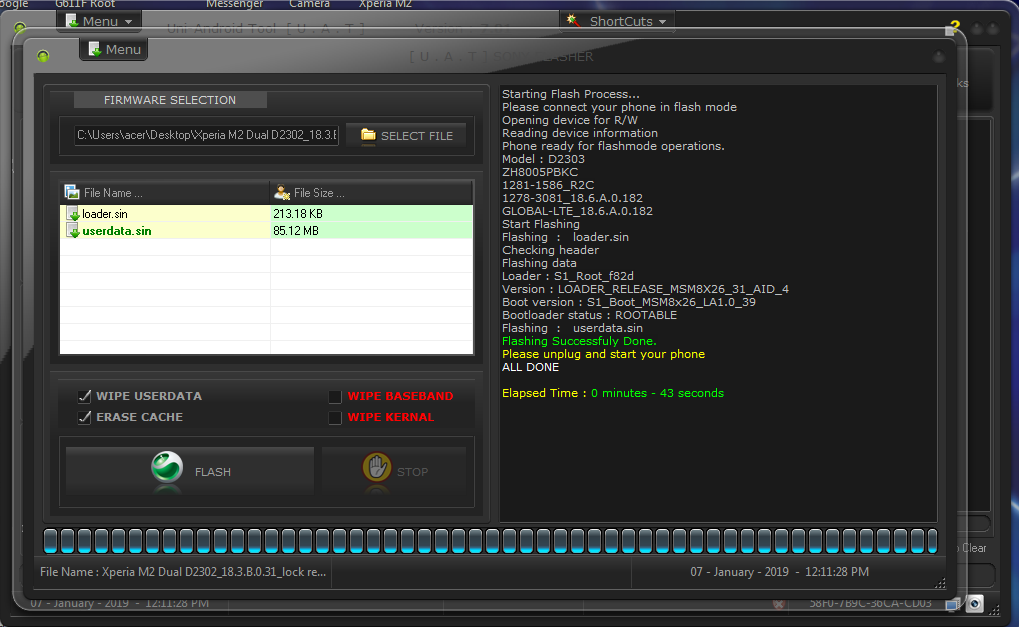Enable the WIPE KERNAL checkbox
The width and height of the screenshot is (1019, 627).
pos(335,418)
